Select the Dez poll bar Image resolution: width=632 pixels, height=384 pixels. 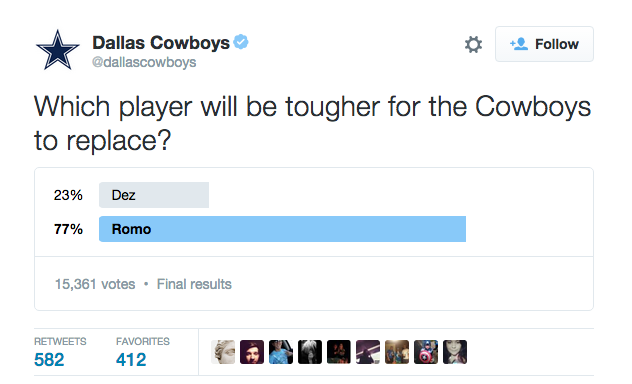point(154,195)
